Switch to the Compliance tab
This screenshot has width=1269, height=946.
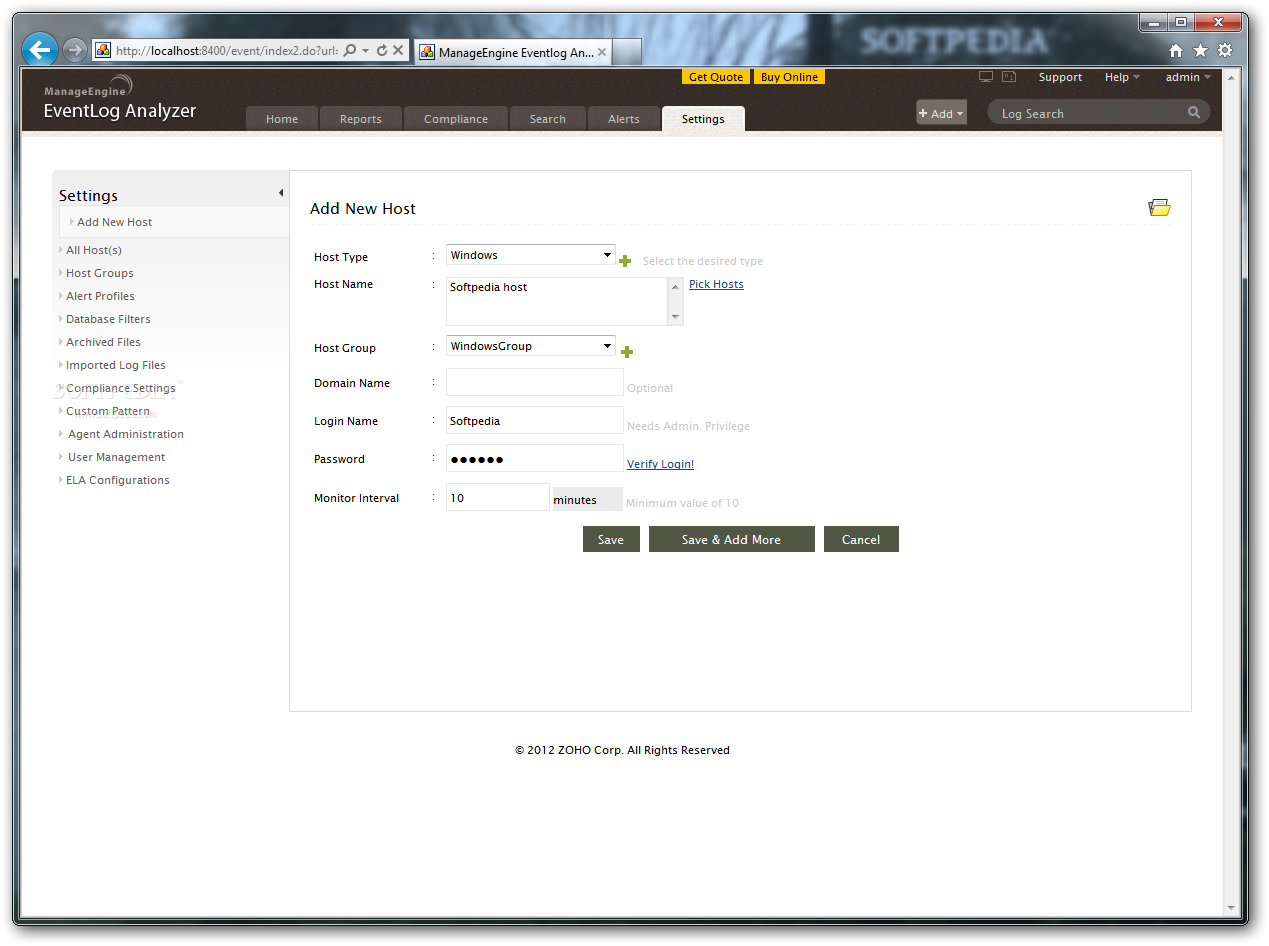click(456, 119)
